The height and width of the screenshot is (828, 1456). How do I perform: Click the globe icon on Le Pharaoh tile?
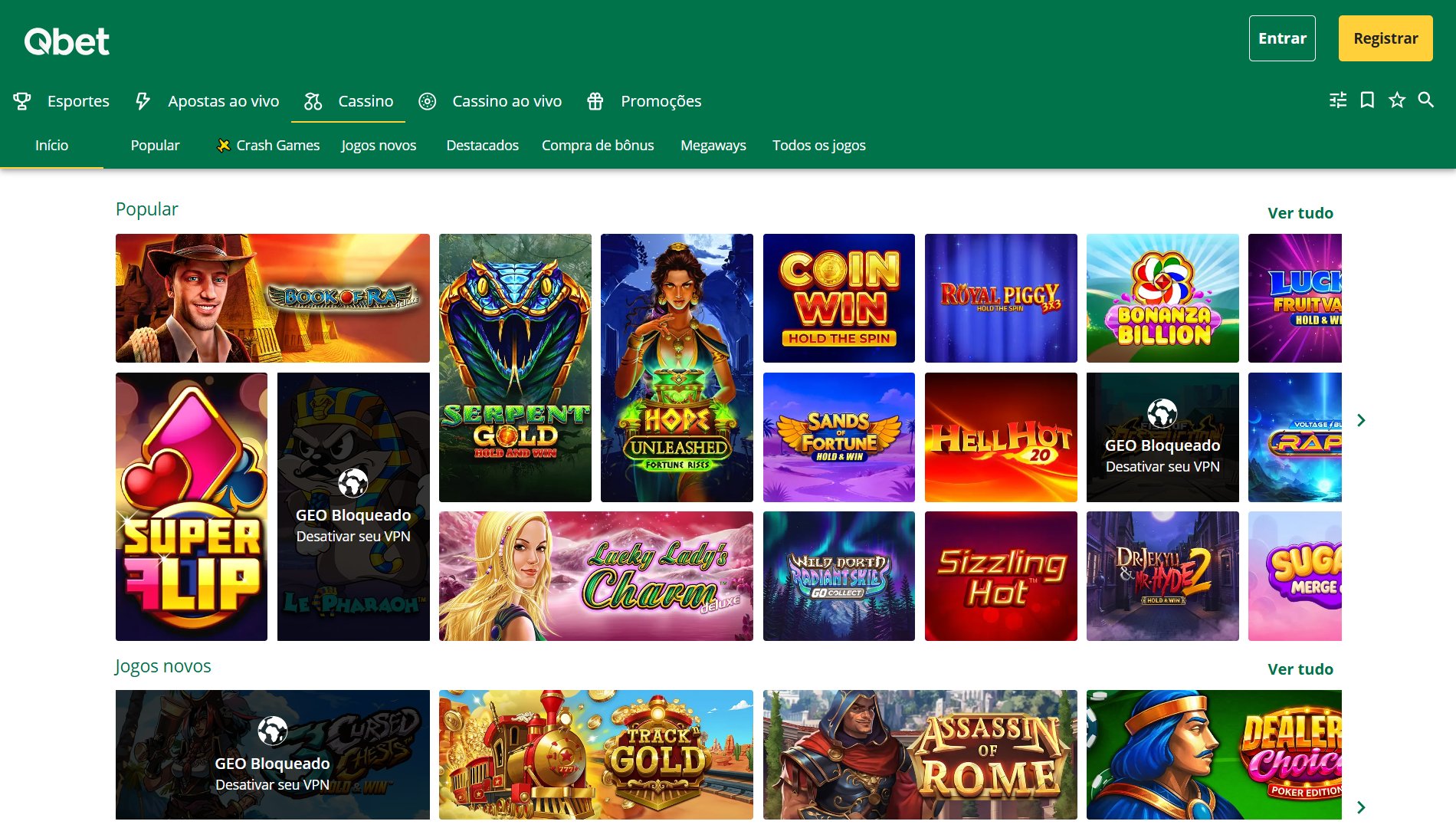tap(353, 483)
